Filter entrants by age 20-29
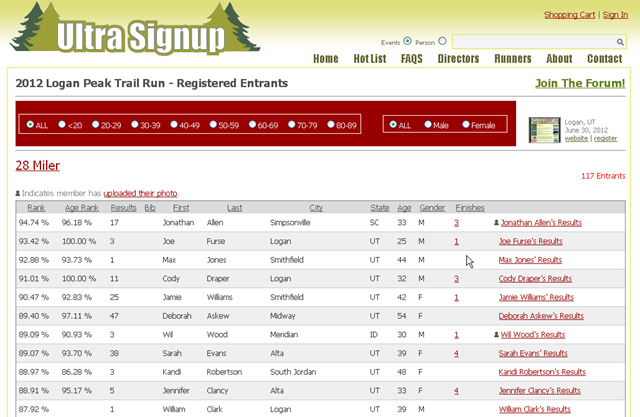This screenshot has width=640, height=417. [x=95, y=124]
